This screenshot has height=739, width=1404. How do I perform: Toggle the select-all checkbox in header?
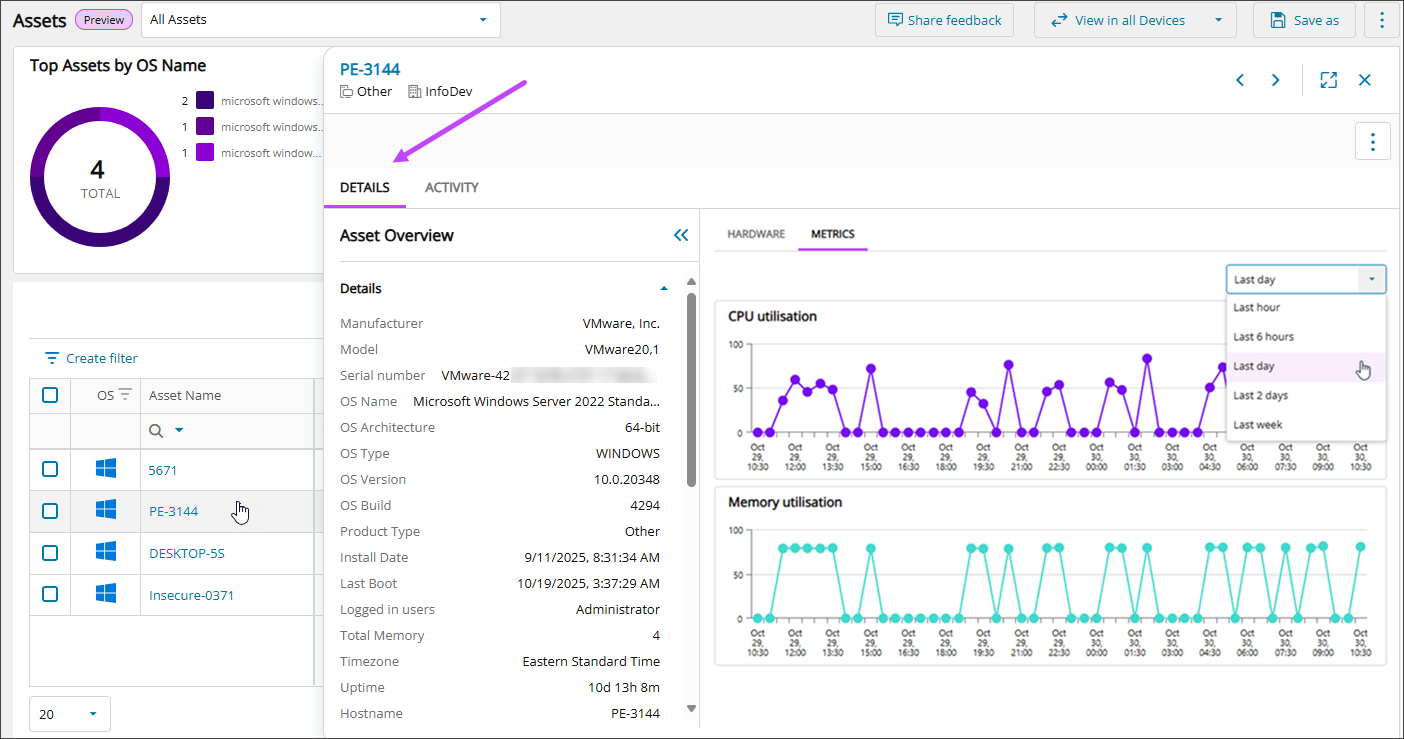[x=50, y=395]
